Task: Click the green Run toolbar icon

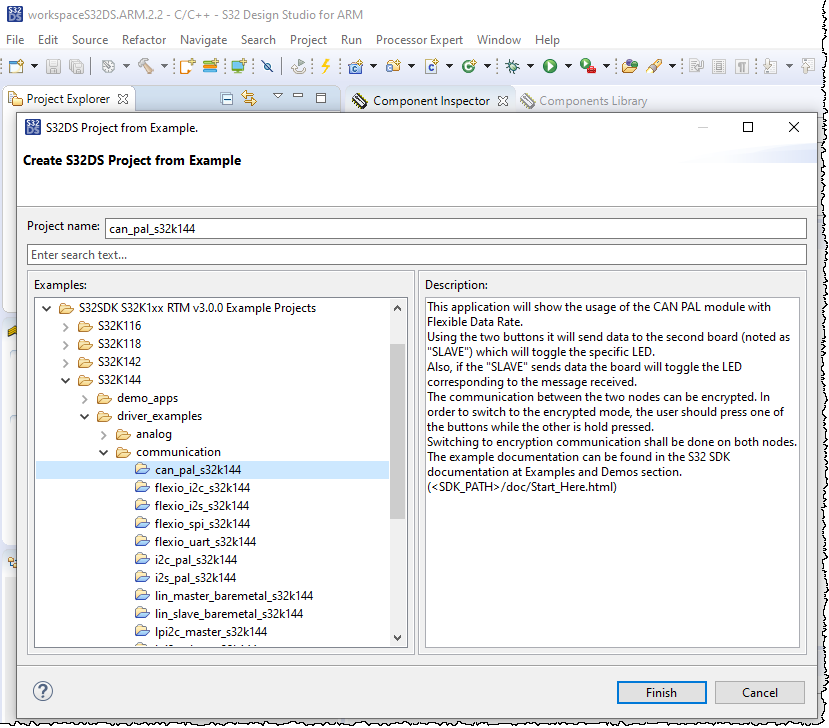Action: (x=550, y=66)
